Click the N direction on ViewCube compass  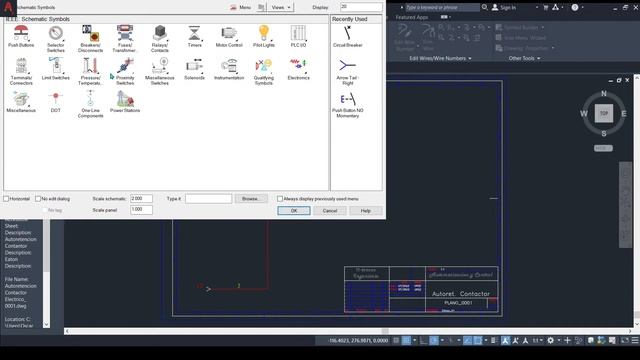[604, 94]
